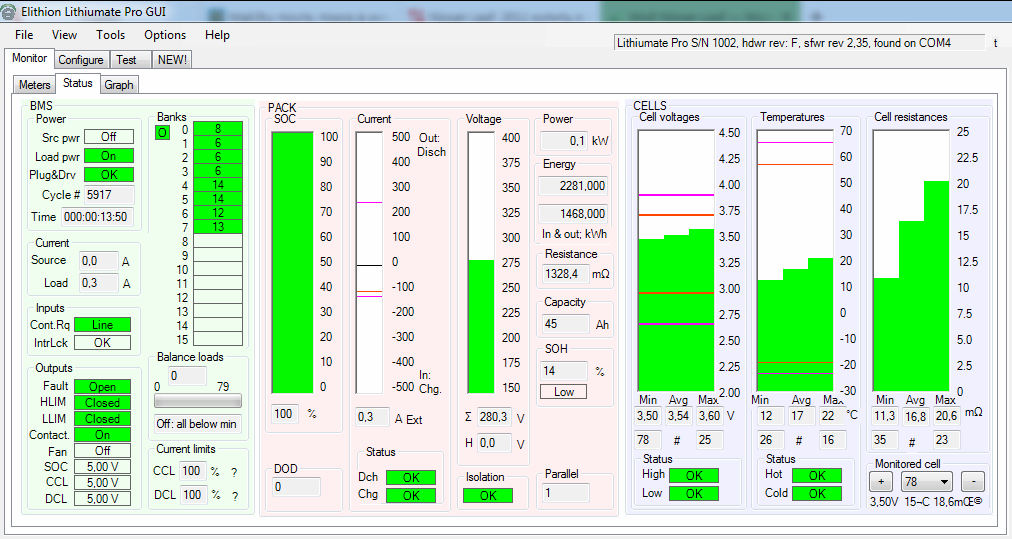This screenshot has width=1012, height=539.
Task: Open the Tools menu
Action: coord(110,35)
